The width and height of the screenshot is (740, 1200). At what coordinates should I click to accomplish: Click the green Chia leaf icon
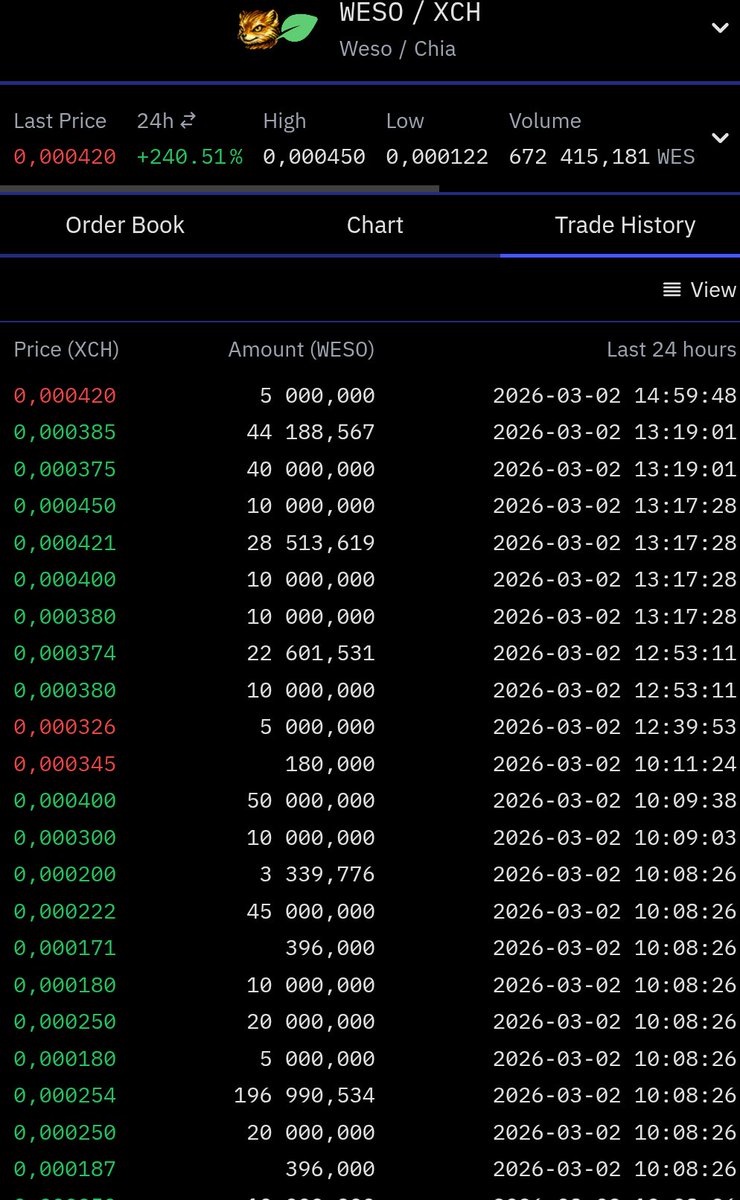(x=299, y=28)
